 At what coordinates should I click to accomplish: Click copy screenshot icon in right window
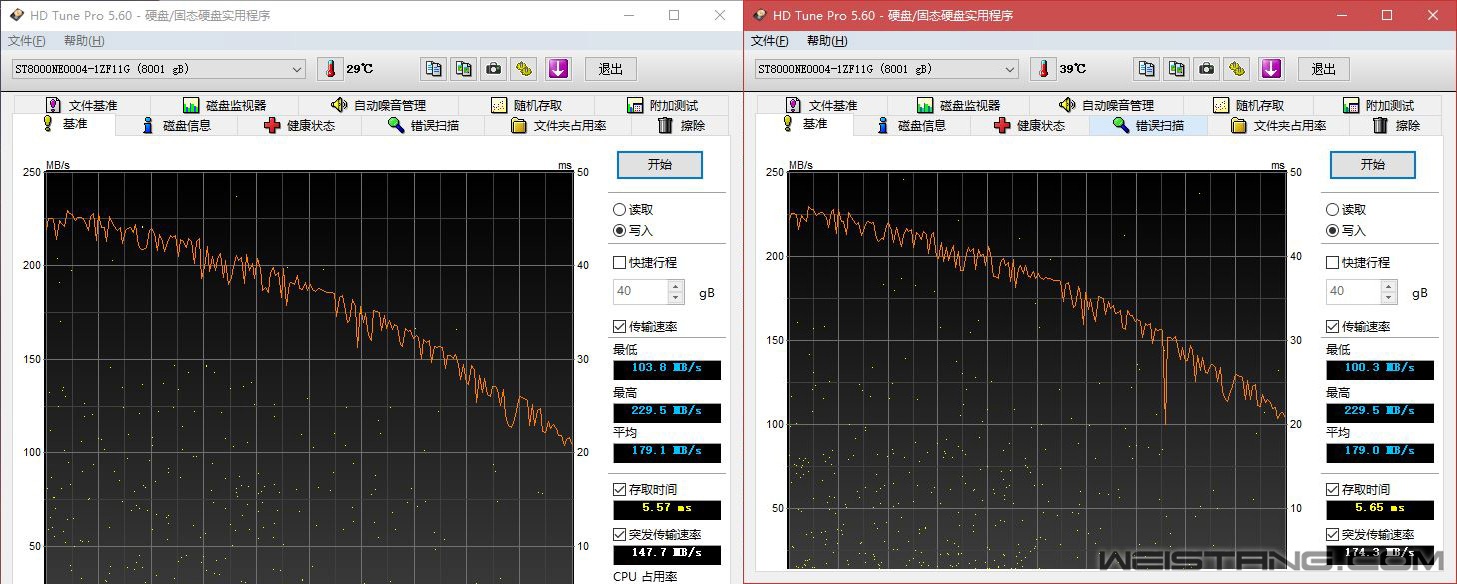(x=1176, y=69)
